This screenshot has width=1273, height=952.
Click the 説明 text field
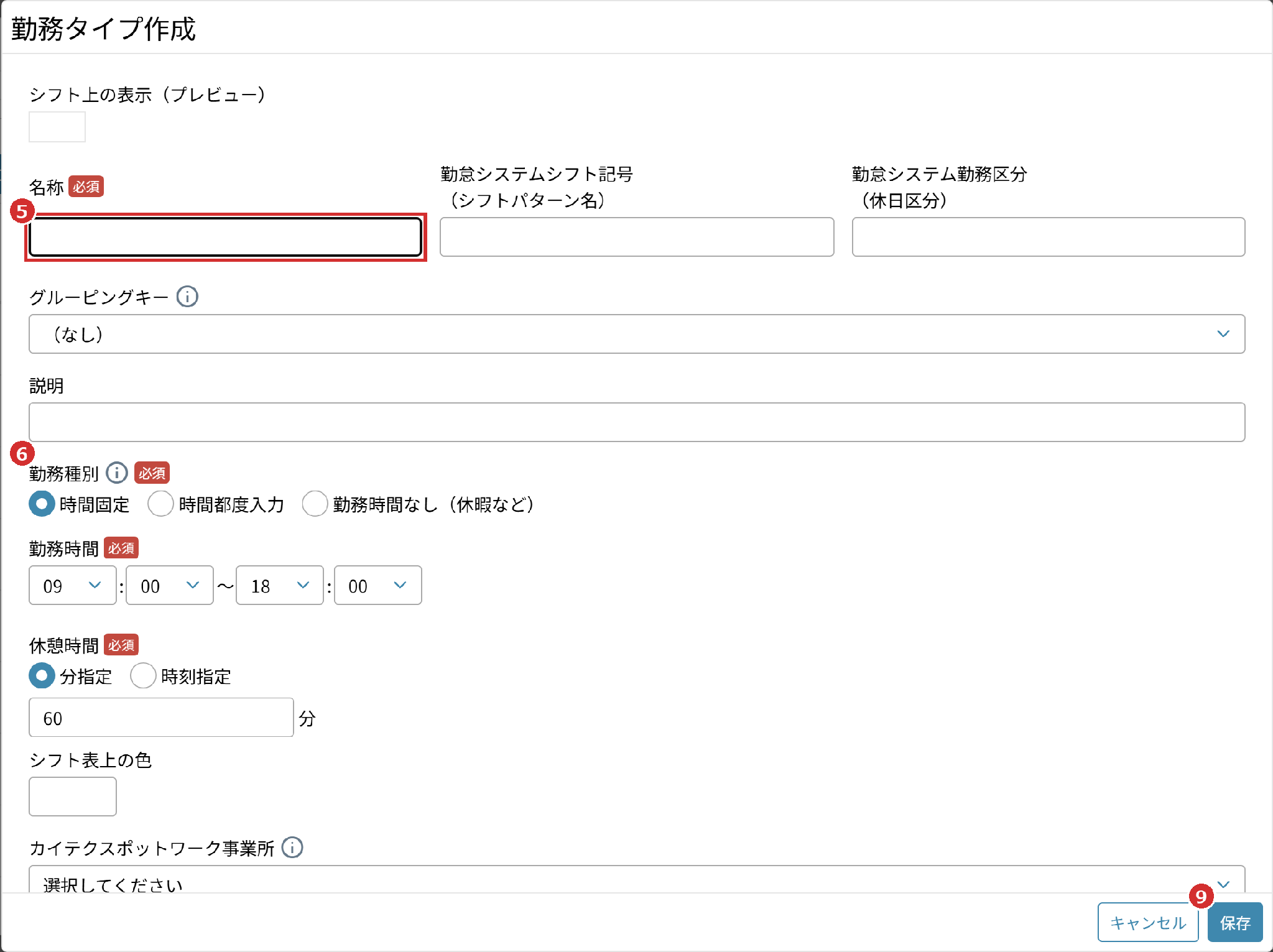coord(637,422)
